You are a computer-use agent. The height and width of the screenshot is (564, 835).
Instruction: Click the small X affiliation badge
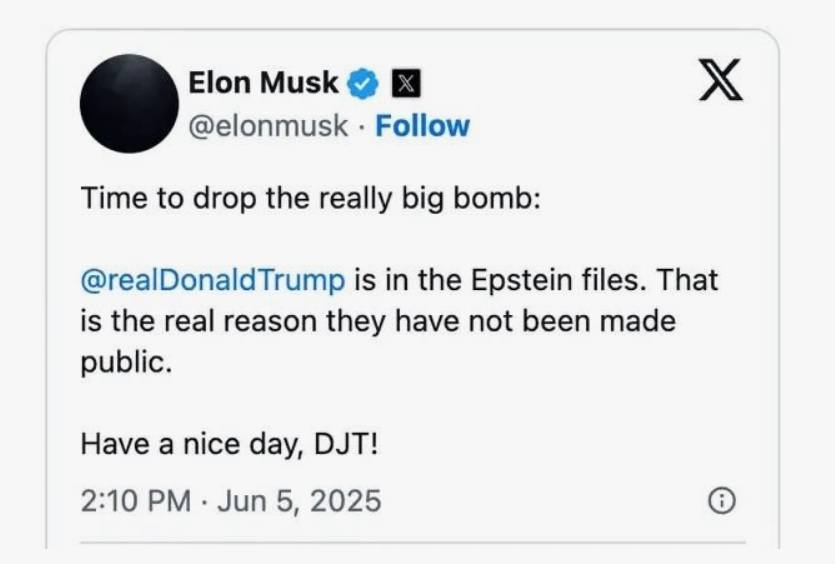pyautogui.click(x=403, y=85)
